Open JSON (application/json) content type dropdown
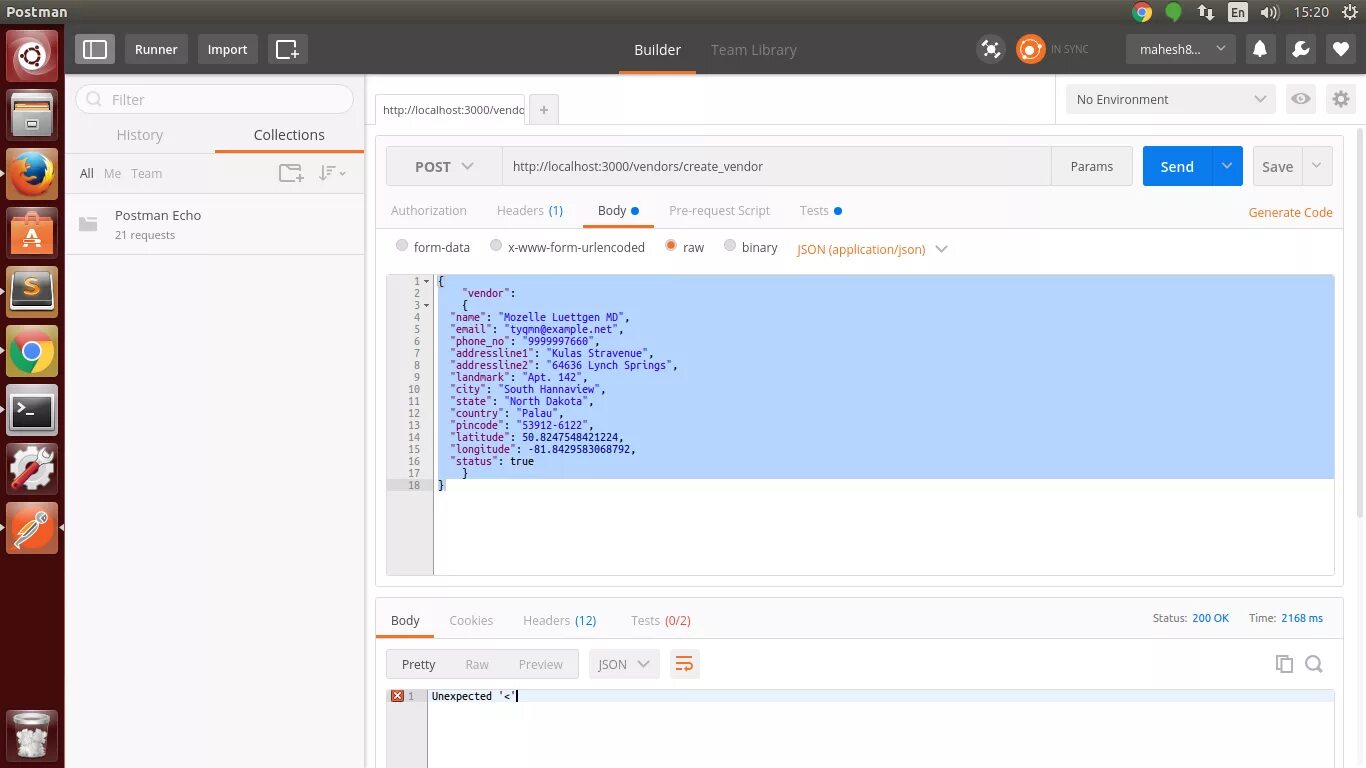Screen dimensions: 1366x768 click(x=872, y=249)
